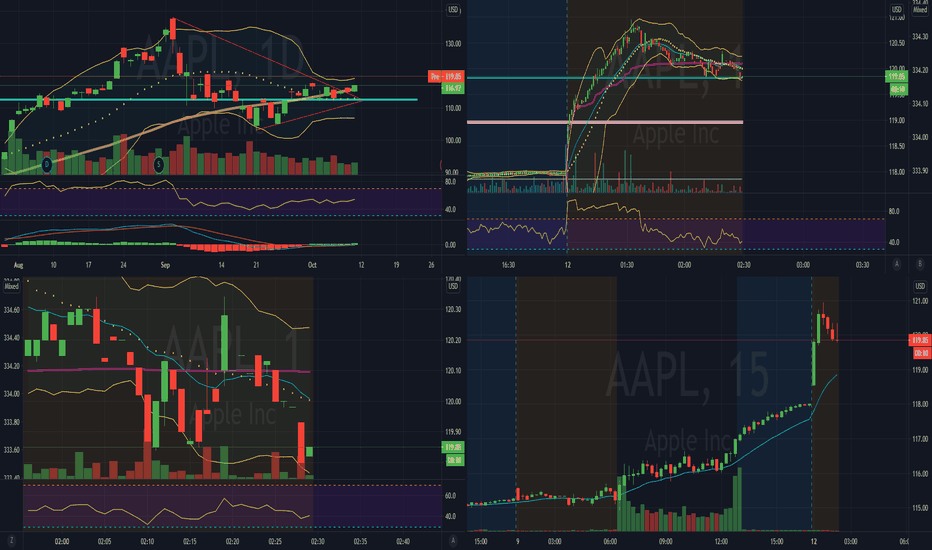Click the 02:25 label on the bottom-left time axis
This screenshot has height=550, width=932.
tap(275, 542)
